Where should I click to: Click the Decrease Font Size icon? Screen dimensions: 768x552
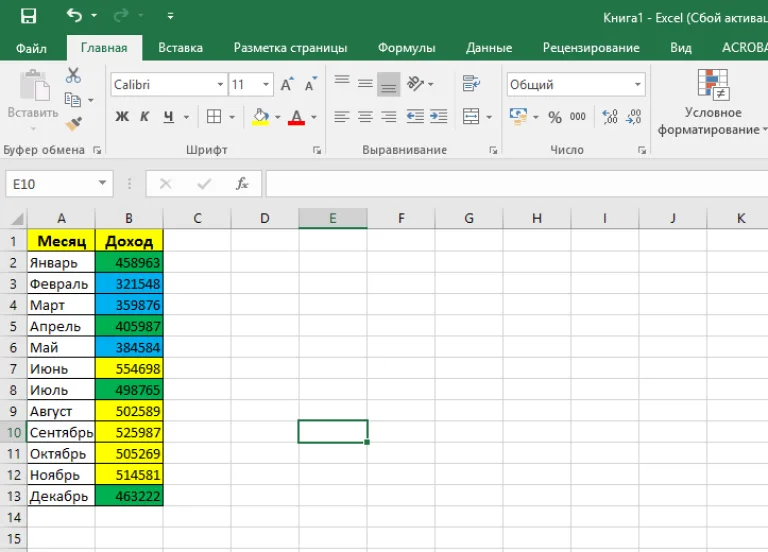tap(311, 85)
